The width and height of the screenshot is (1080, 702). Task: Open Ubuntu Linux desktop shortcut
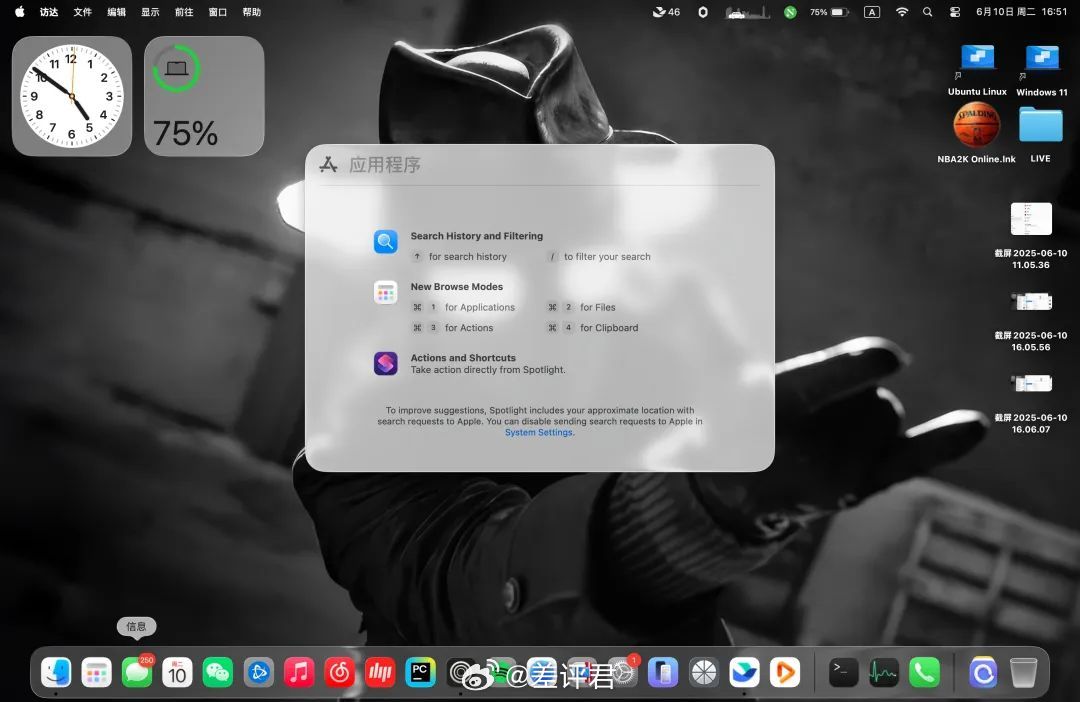(977, 69)
